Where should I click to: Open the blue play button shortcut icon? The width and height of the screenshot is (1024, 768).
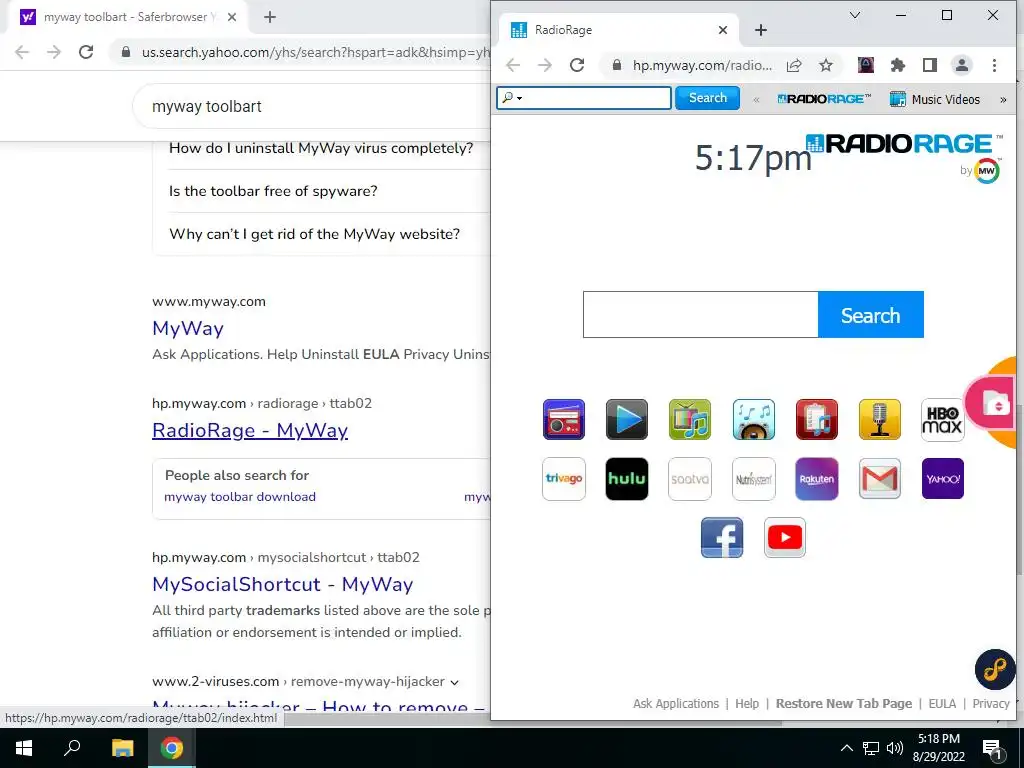pyautogui.click(x=626, y=419)
